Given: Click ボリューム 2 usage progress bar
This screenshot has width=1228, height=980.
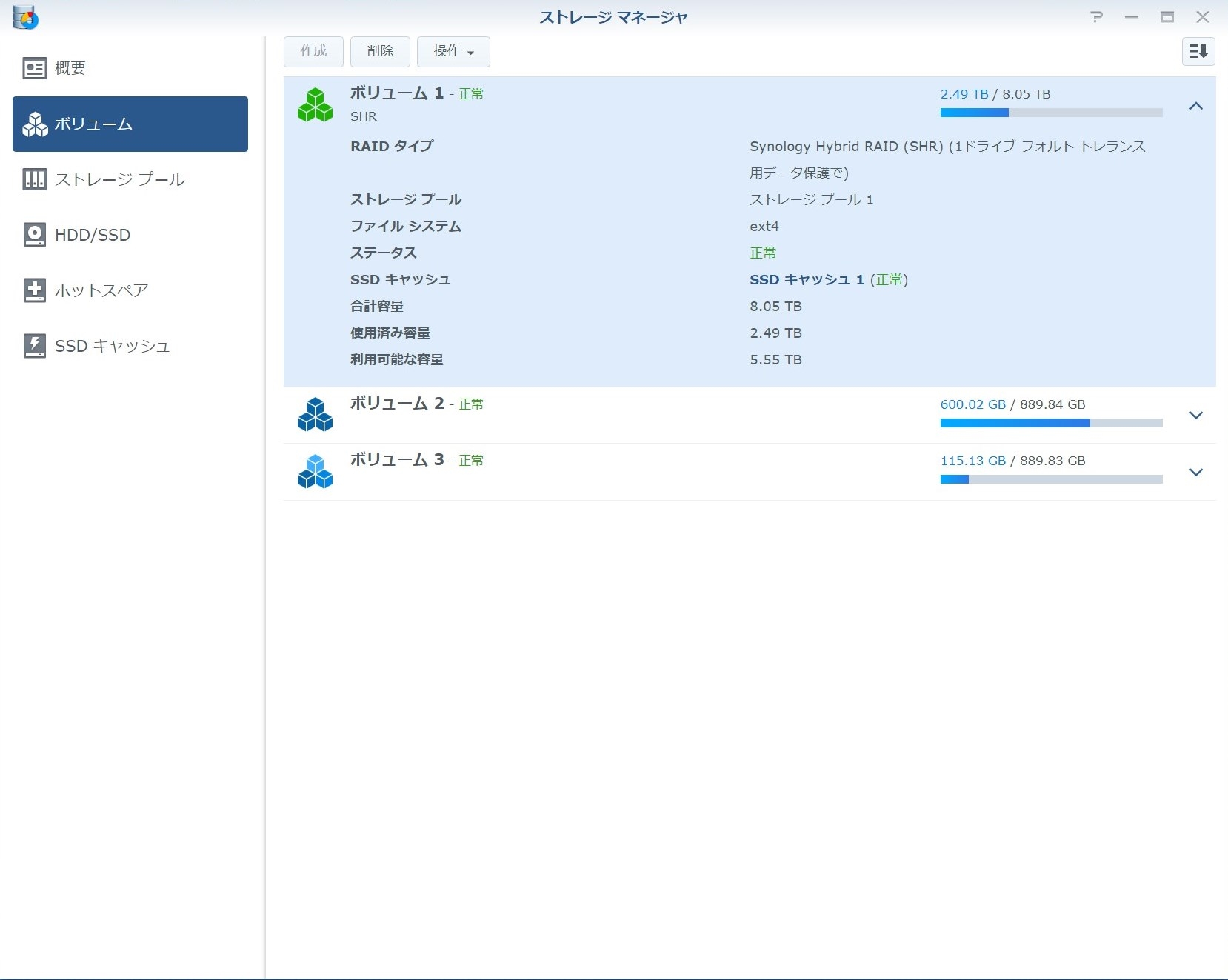Looking at the screenshot, I should [x=1050, y=423].
